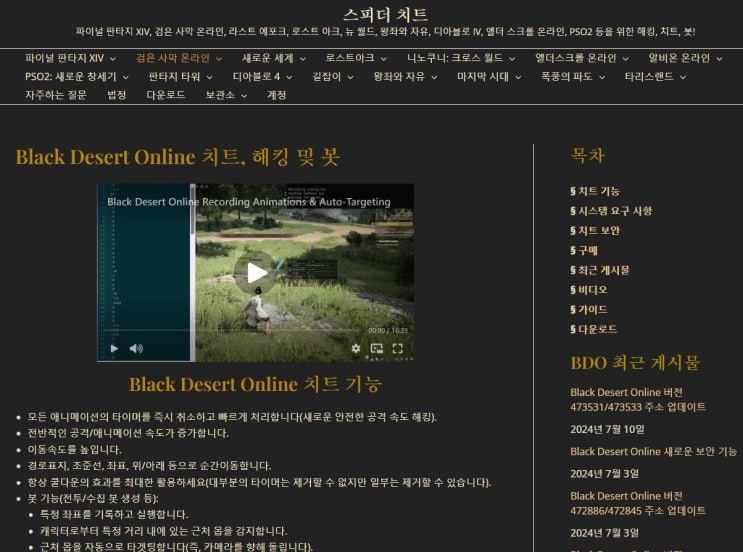Expand the 왕좌와 자유 chevron

(x=434, y=77)
